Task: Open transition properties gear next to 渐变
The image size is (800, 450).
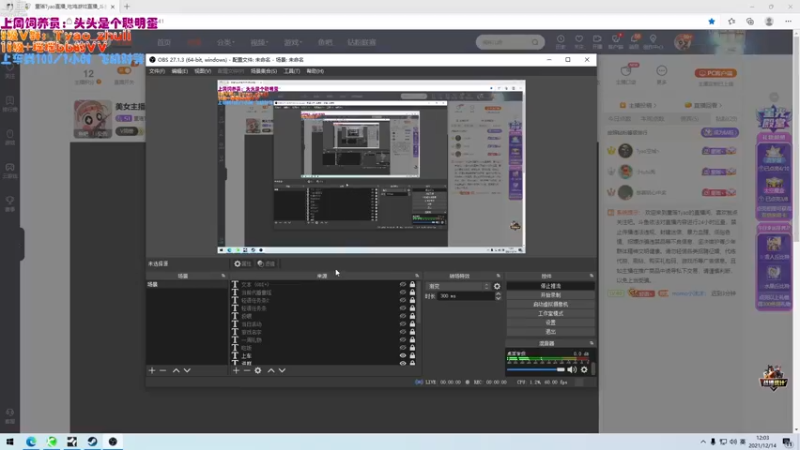Action: pyautogui.click(x=497, y=286)
